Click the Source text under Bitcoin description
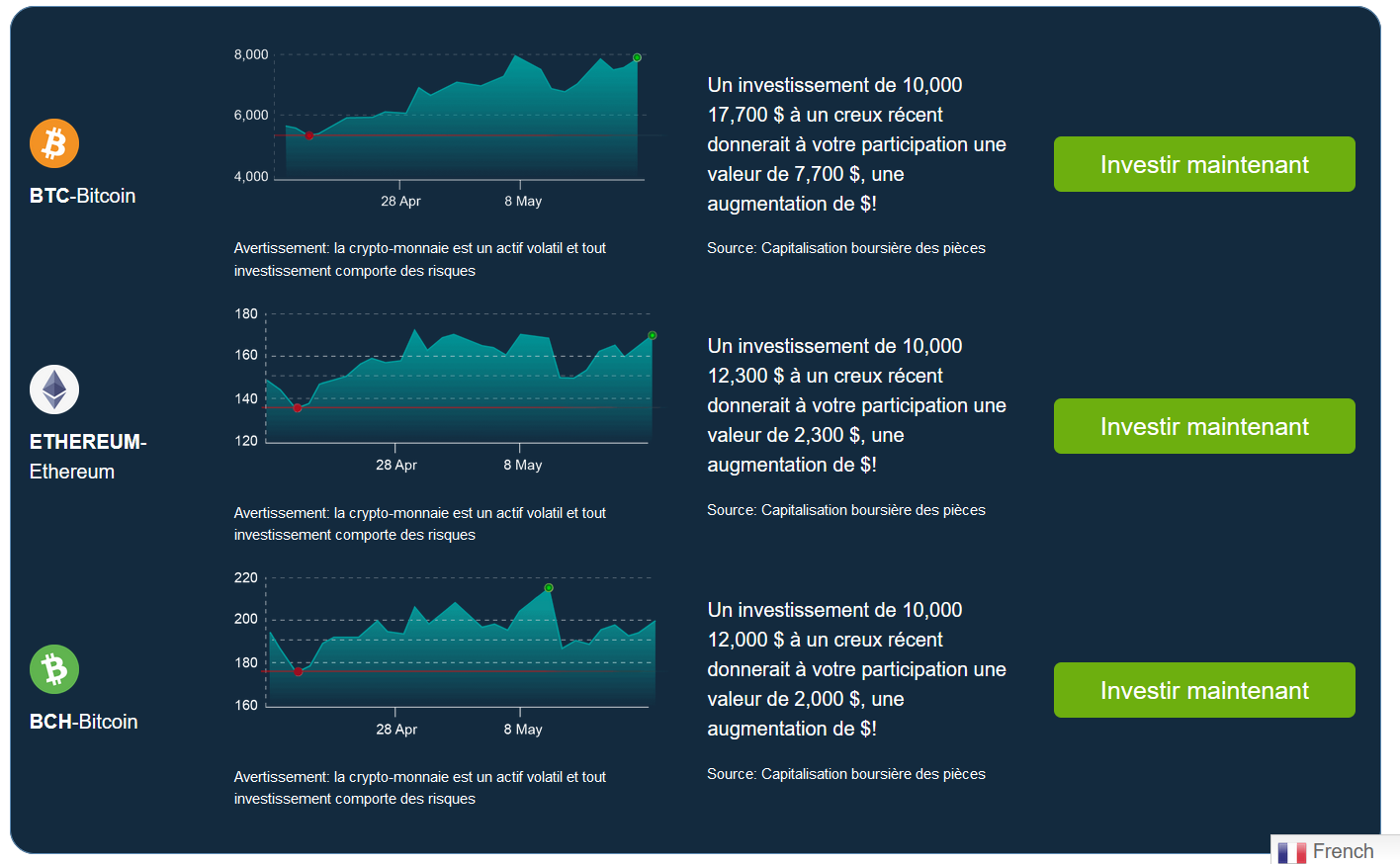 click(845, 248)
